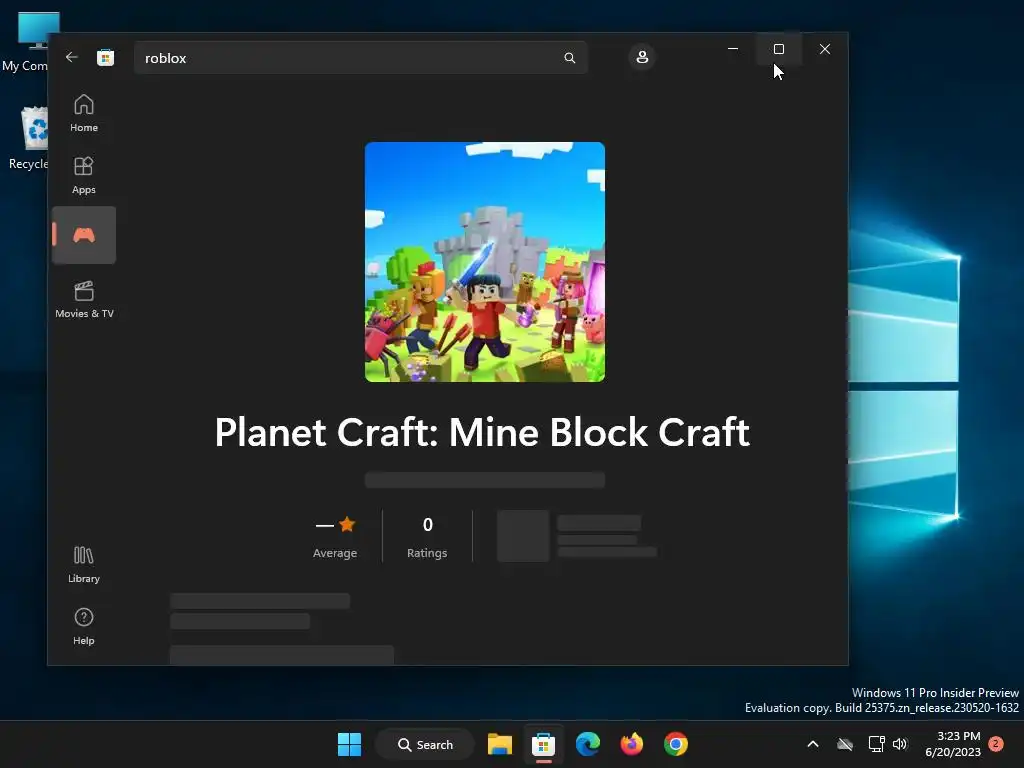
Task: Open File Explorer from taskbar
Action: pyautogui.click(x=500, y=744)
